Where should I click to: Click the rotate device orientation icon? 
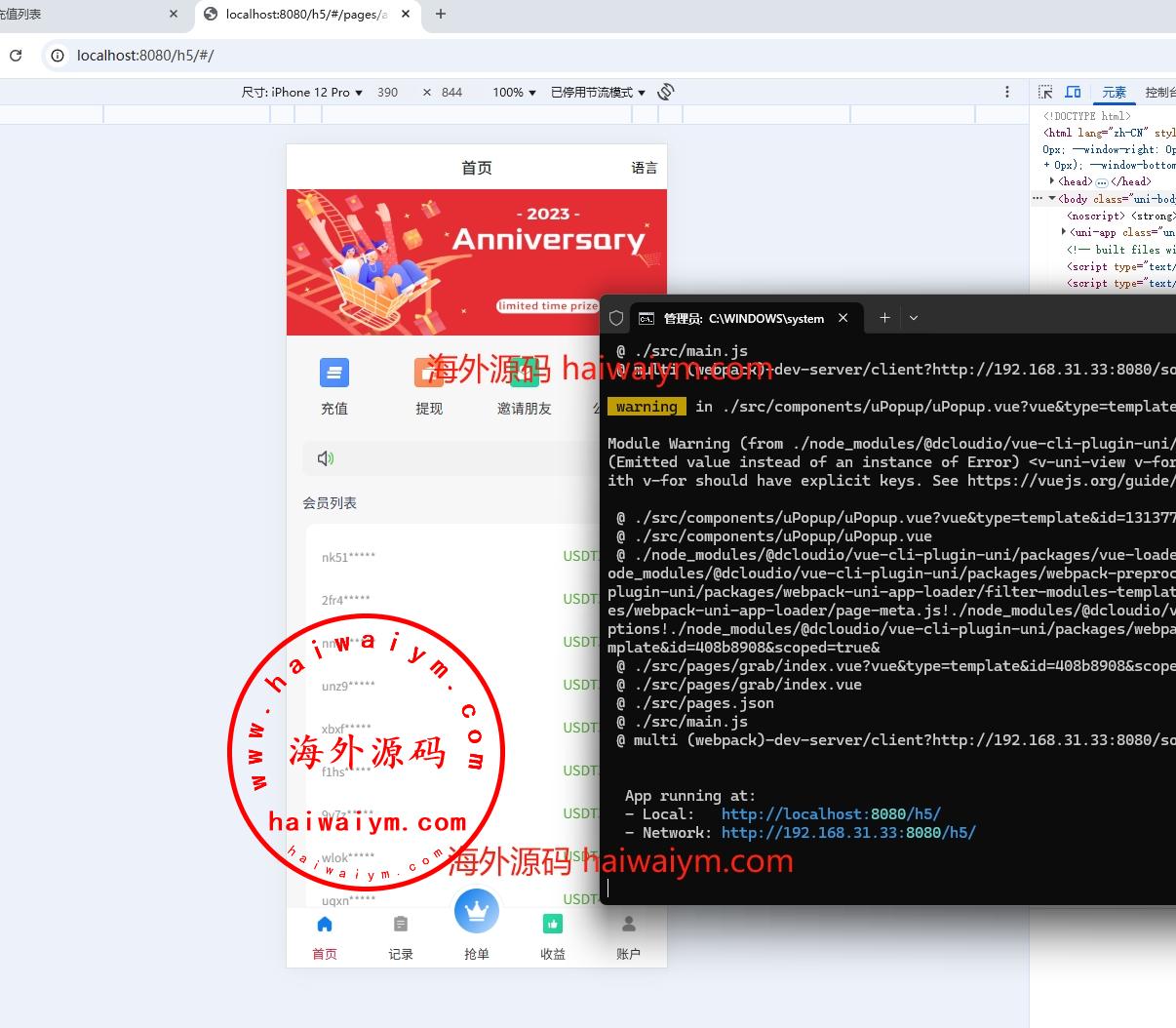tap(666, 92)
